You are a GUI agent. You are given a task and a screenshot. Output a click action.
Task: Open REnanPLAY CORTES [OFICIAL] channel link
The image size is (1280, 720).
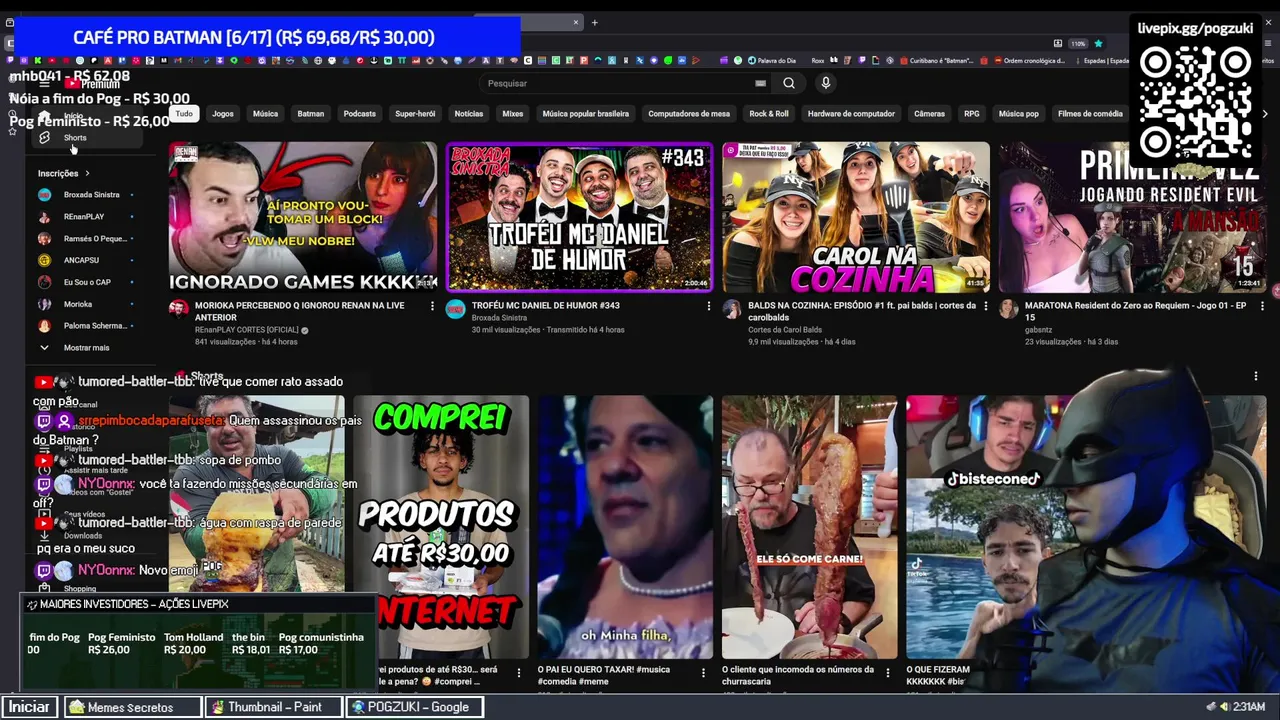point(247,330)
